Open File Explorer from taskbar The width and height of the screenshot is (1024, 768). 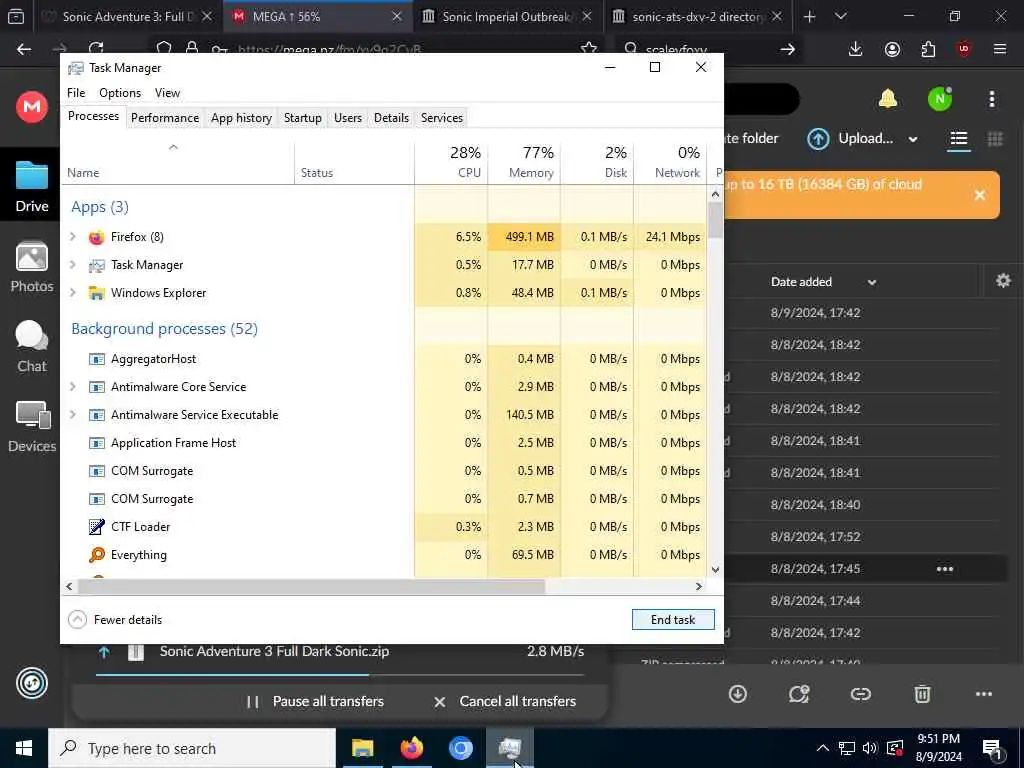click(362, 748)
